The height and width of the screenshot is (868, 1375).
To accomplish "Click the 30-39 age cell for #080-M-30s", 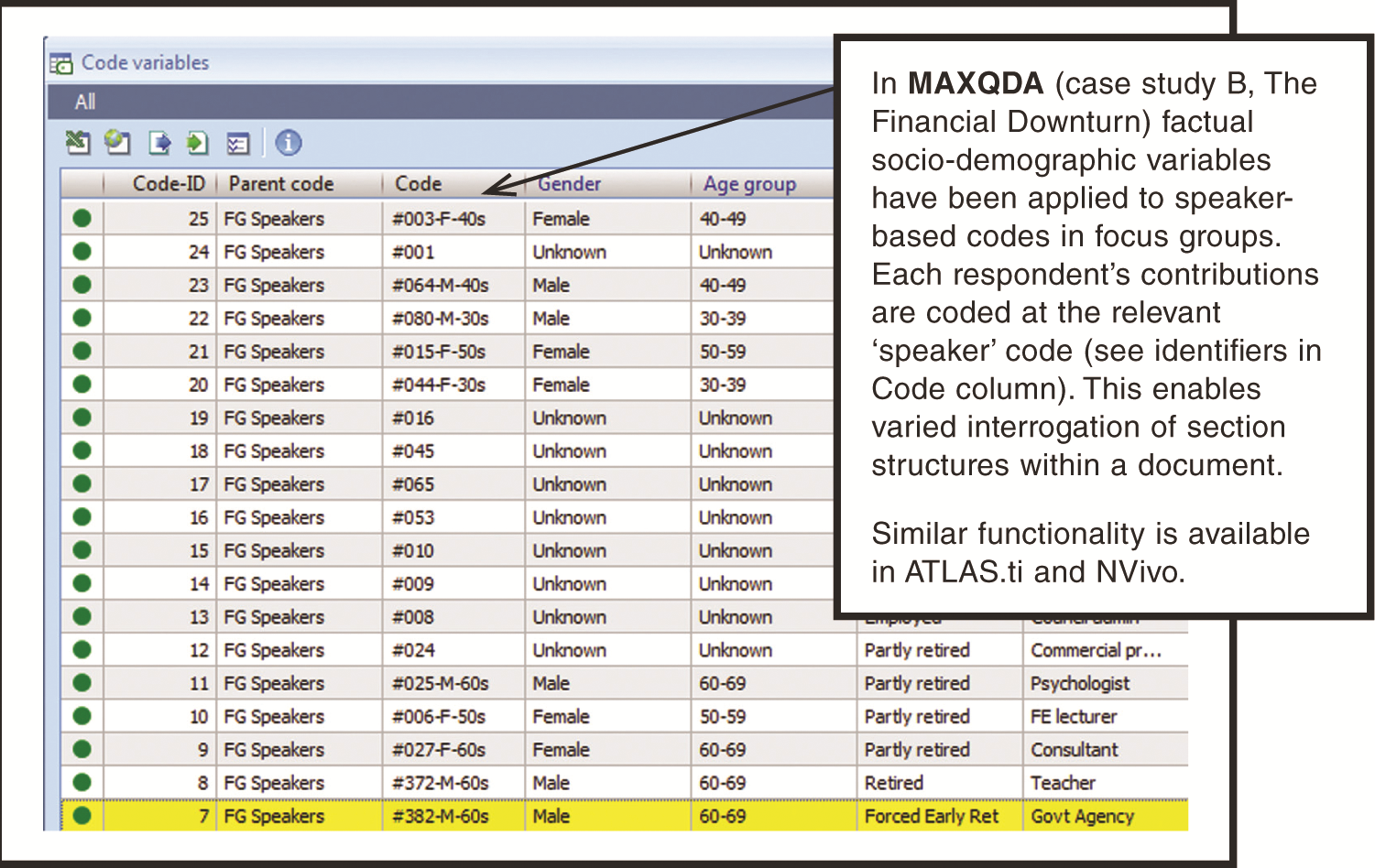I will coord(763,318).
